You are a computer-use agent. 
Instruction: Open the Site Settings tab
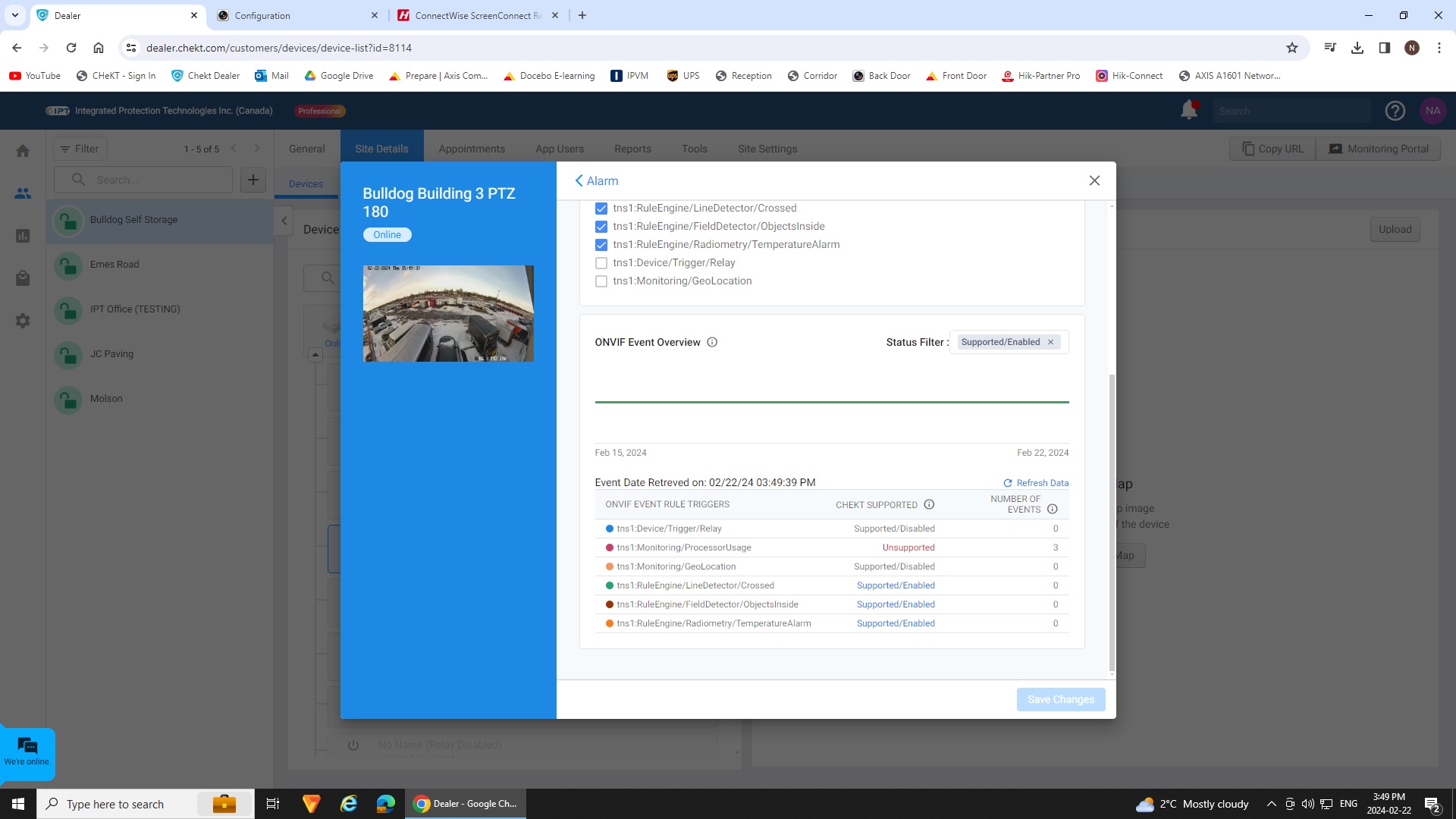pyautogui.click(x=767, y=149)
